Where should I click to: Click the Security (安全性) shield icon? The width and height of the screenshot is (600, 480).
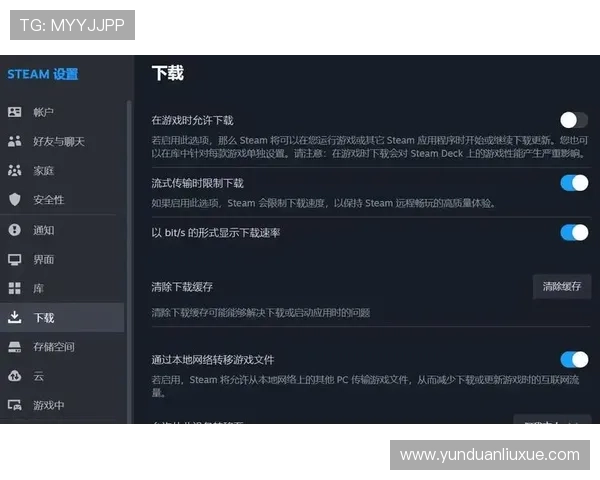tap(15, 199)
